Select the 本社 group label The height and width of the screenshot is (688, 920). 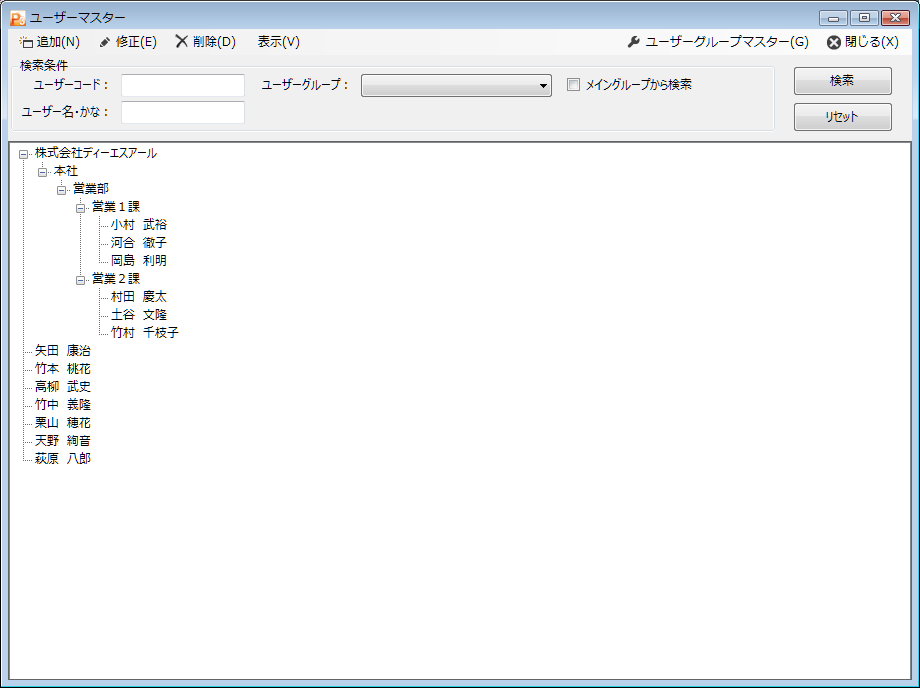[66, 171]
